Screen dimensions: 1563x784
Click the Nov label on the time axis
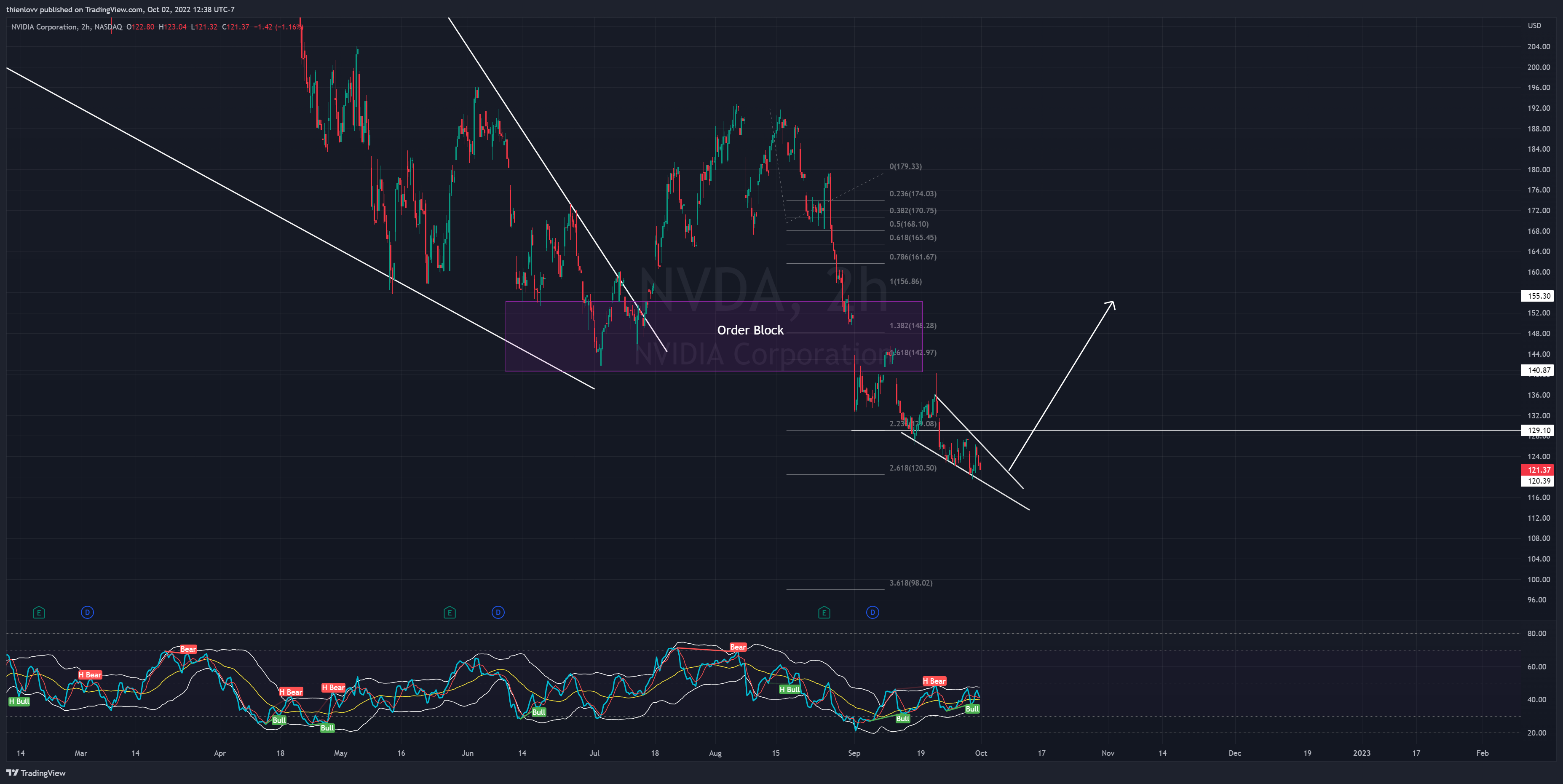(1108, 753)
